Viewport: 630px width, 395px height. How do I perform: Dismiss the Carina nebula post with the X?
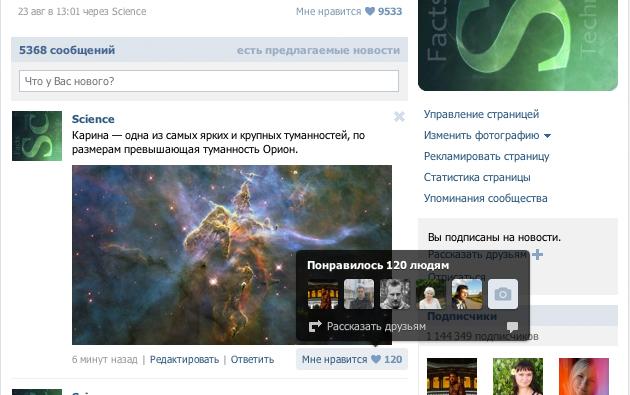(x=399, y=117)
